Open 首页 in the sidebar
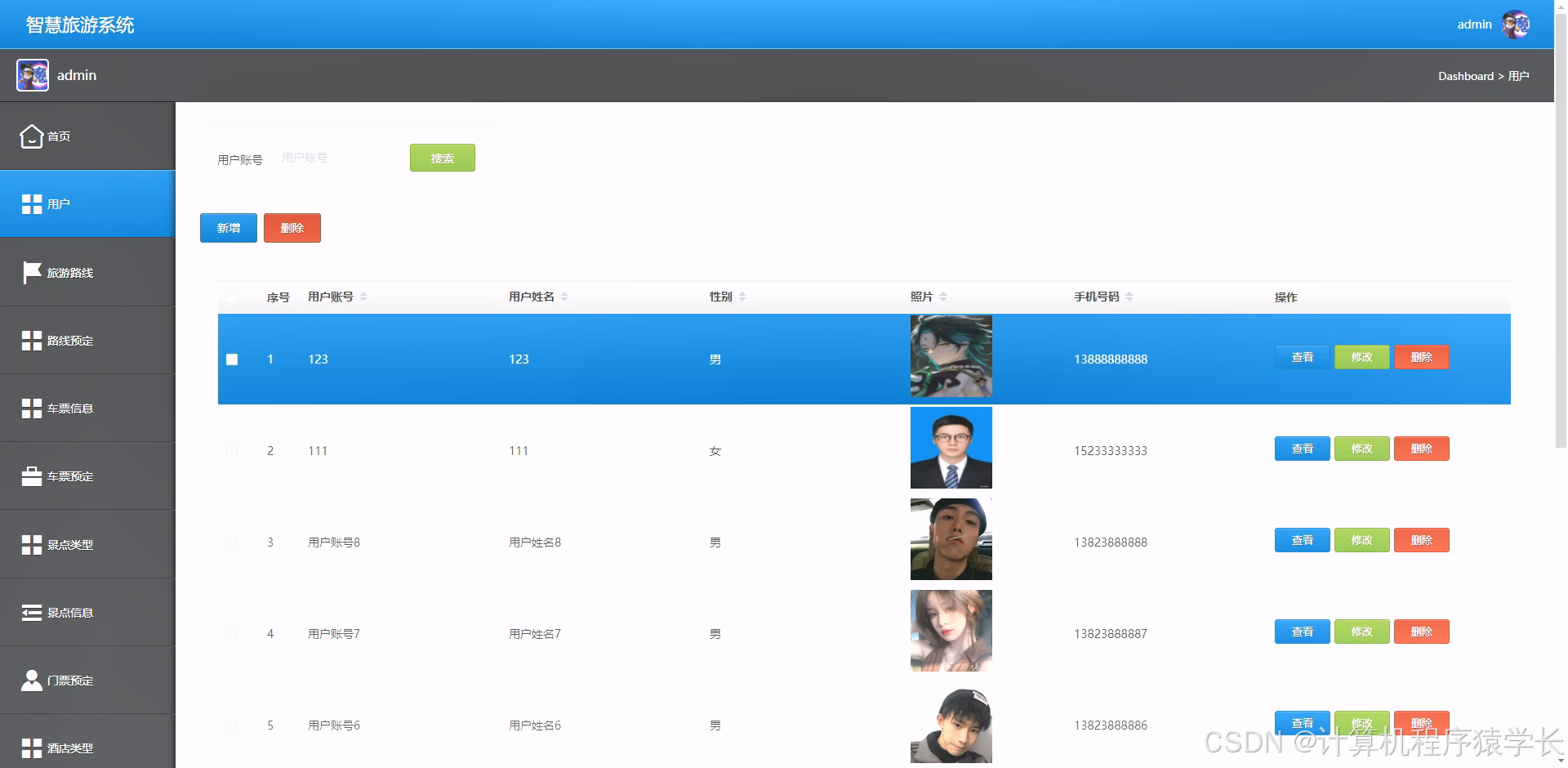 pyautogui.click(x=87, y=136)
